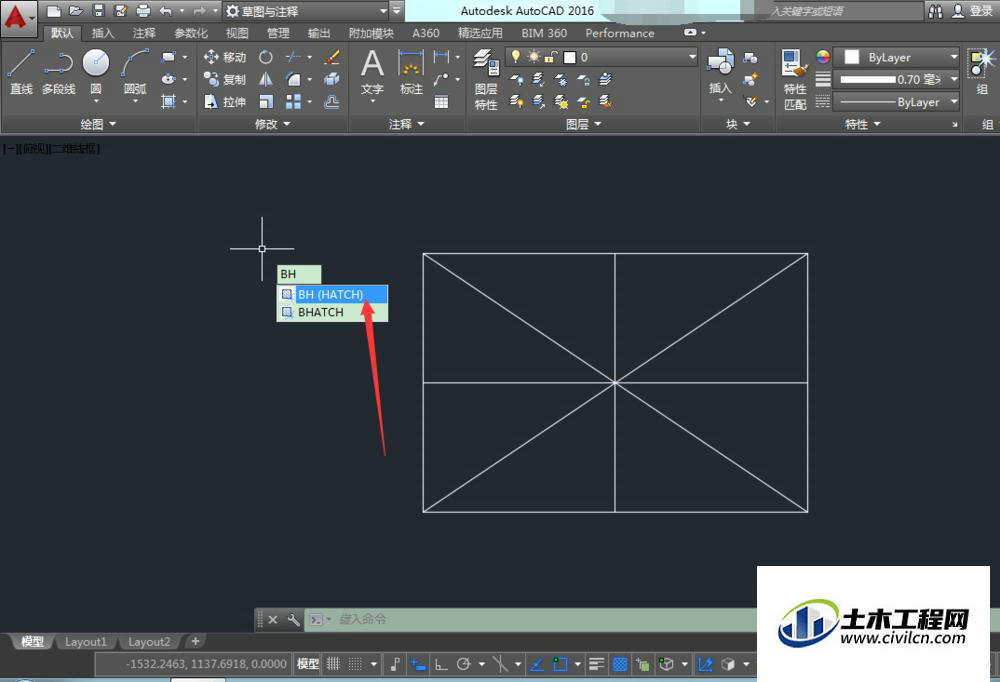Click Match Properties (特性匹配)
Image resolution: width=1000 pixels, height=682 pixels.
(795, 80)
